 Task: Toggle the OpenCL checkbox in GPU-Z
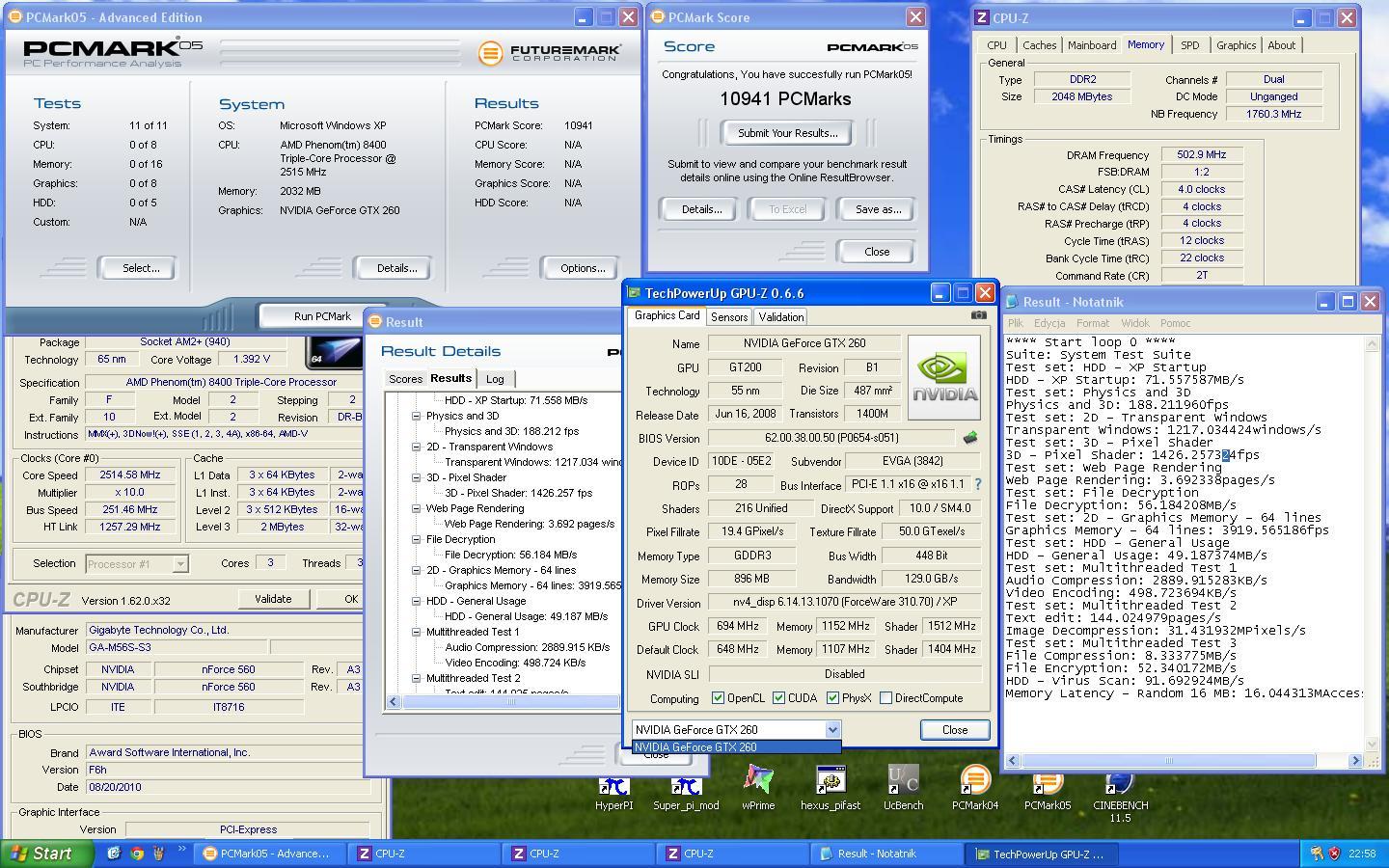pos(718,698)
